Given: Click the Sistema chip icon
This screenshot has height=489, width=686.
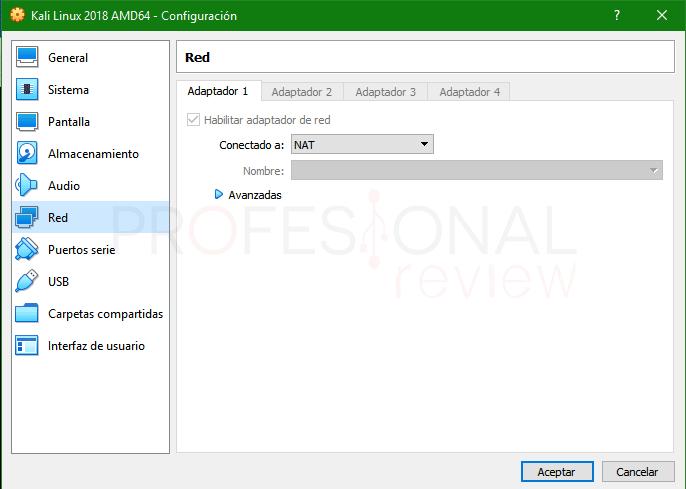Looking at the screenshot, I should pos(27,89).
